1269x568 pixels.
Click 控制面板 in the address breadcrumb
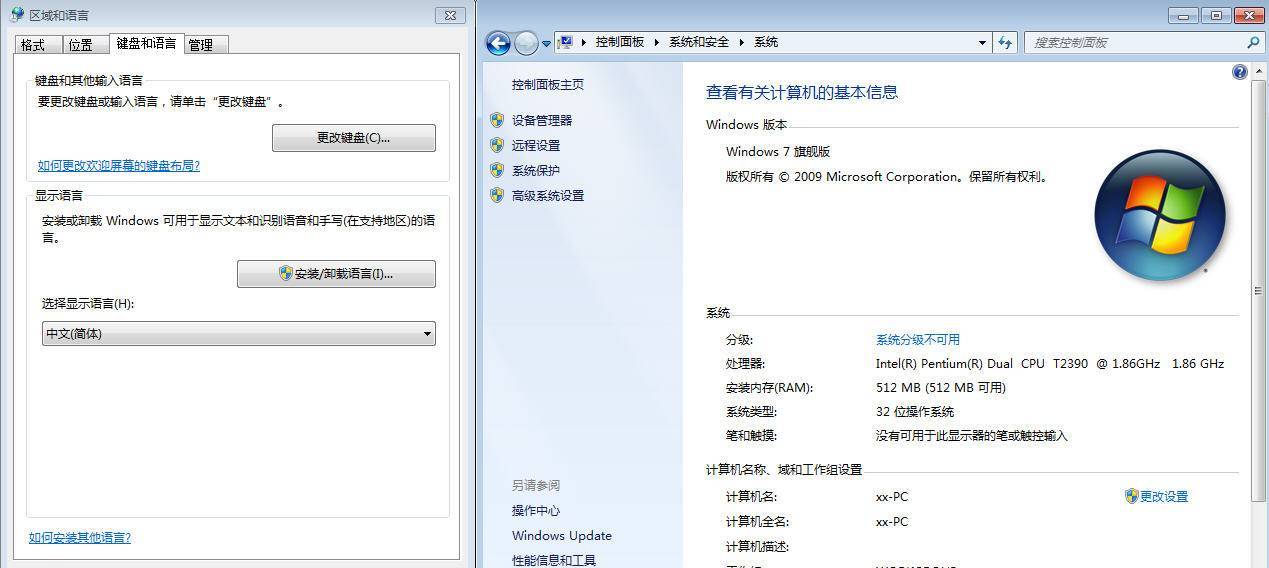[x=620, y=42]
